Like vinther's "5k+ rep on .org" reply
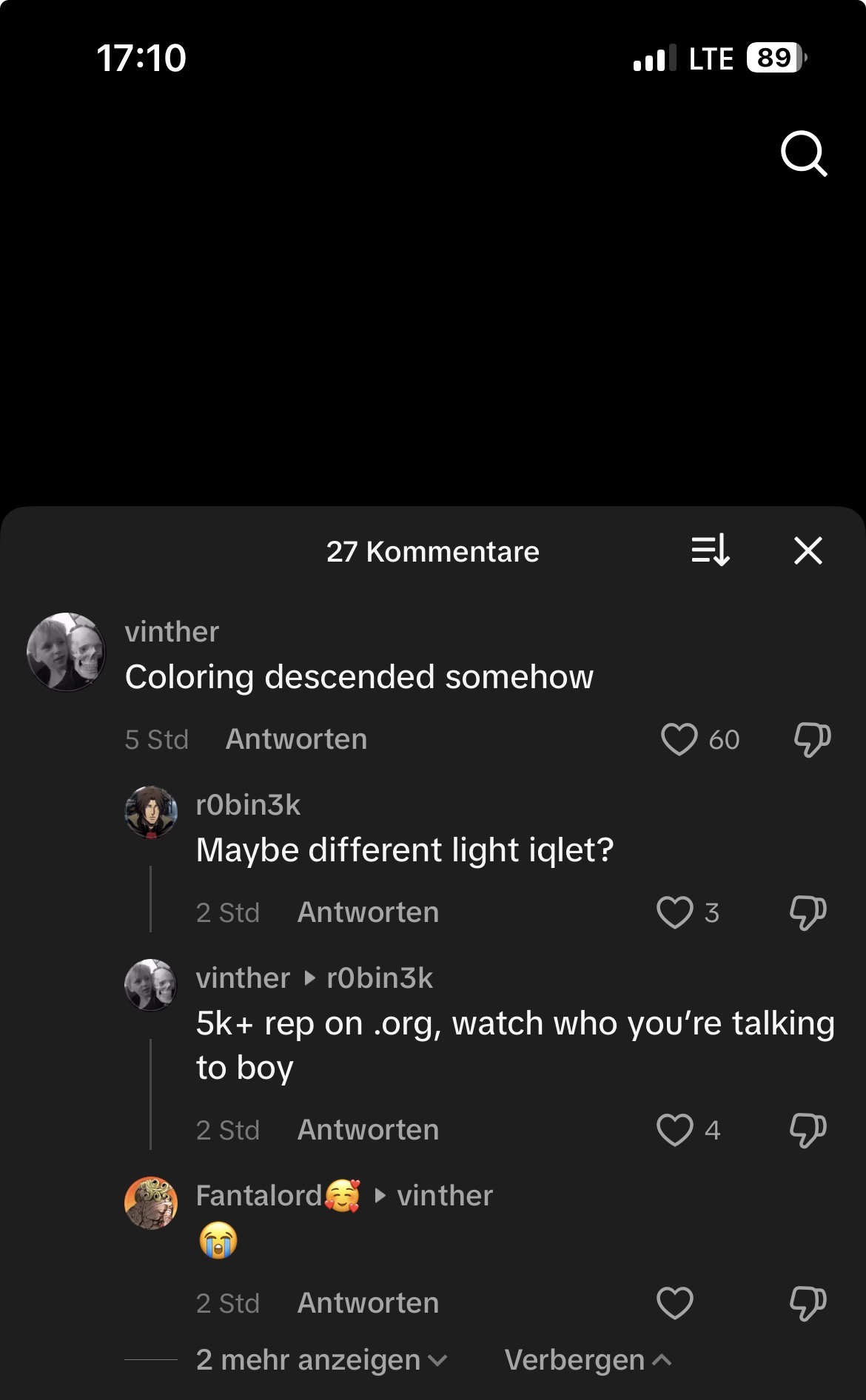 [x=674, y=1130]
